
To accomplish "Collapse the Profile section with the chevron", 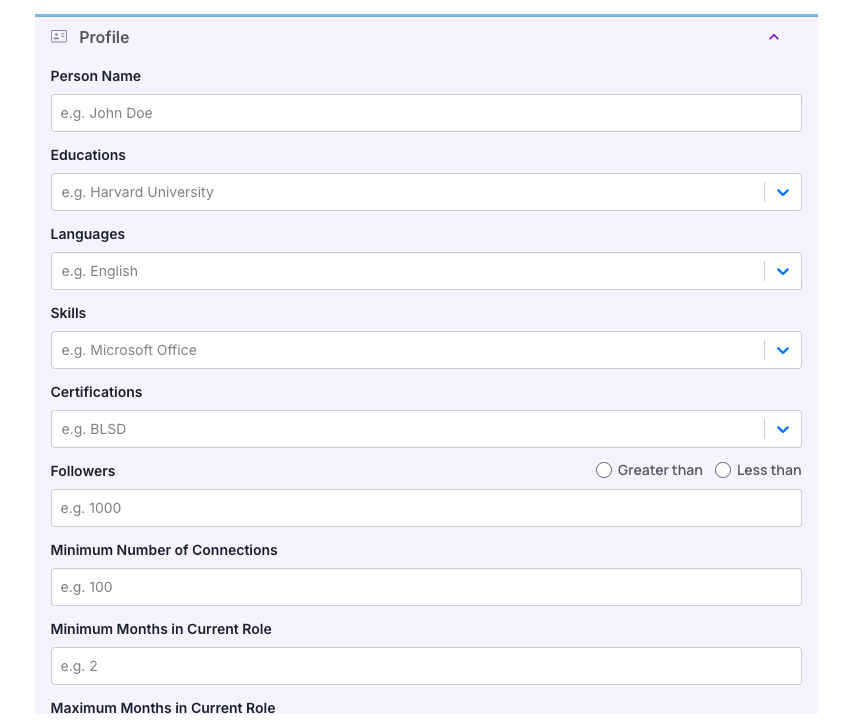I will pyautogui.click(x=773, y=37).
